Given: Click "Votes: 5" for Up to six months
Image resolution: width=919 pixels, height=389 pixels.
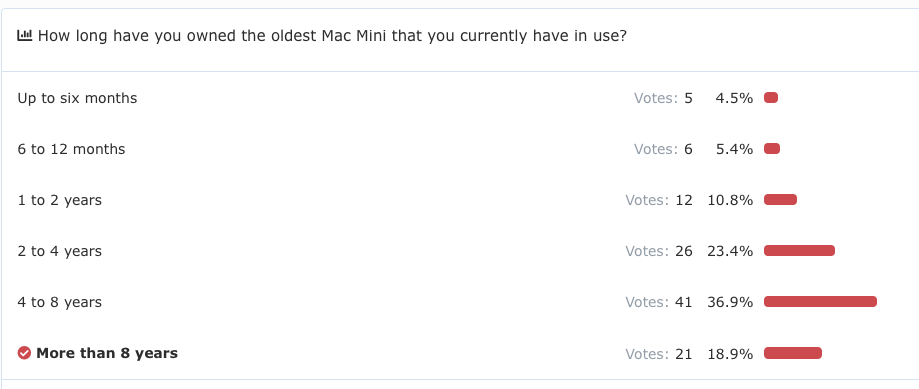Looking at the screenshot, I should click(x=663, y=98).
